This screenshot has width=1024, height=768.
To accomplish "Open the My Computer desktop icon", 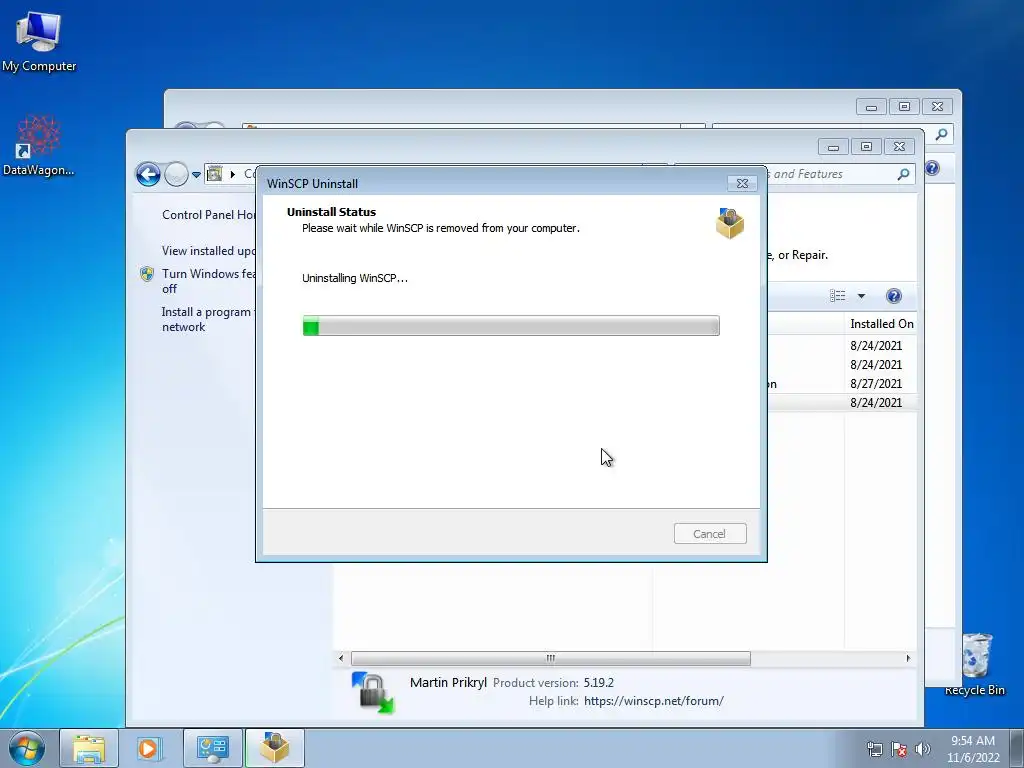I will (x=39, y=41).
